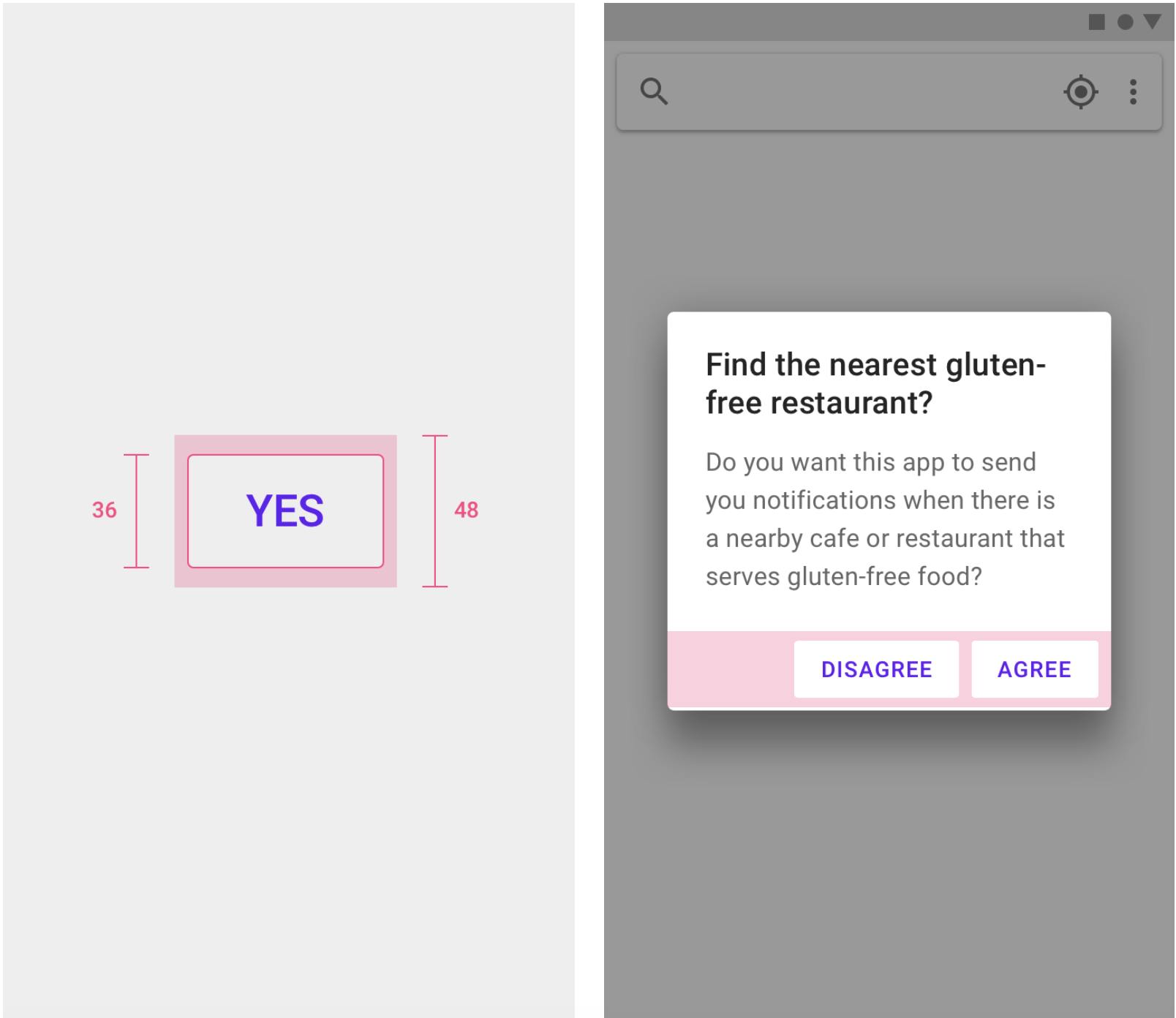
Task: Focus the search bar text field
Action: [863, 92]
